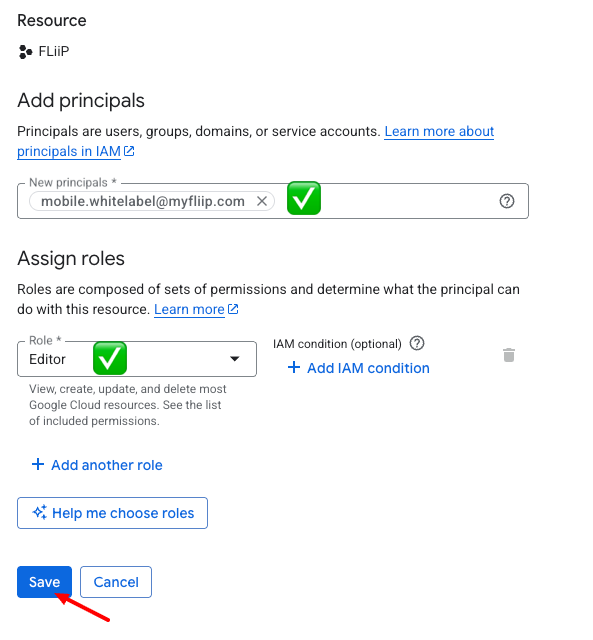593x640 pixels.
Task: Click Add IAM condition text
Action: pos(368,368)
